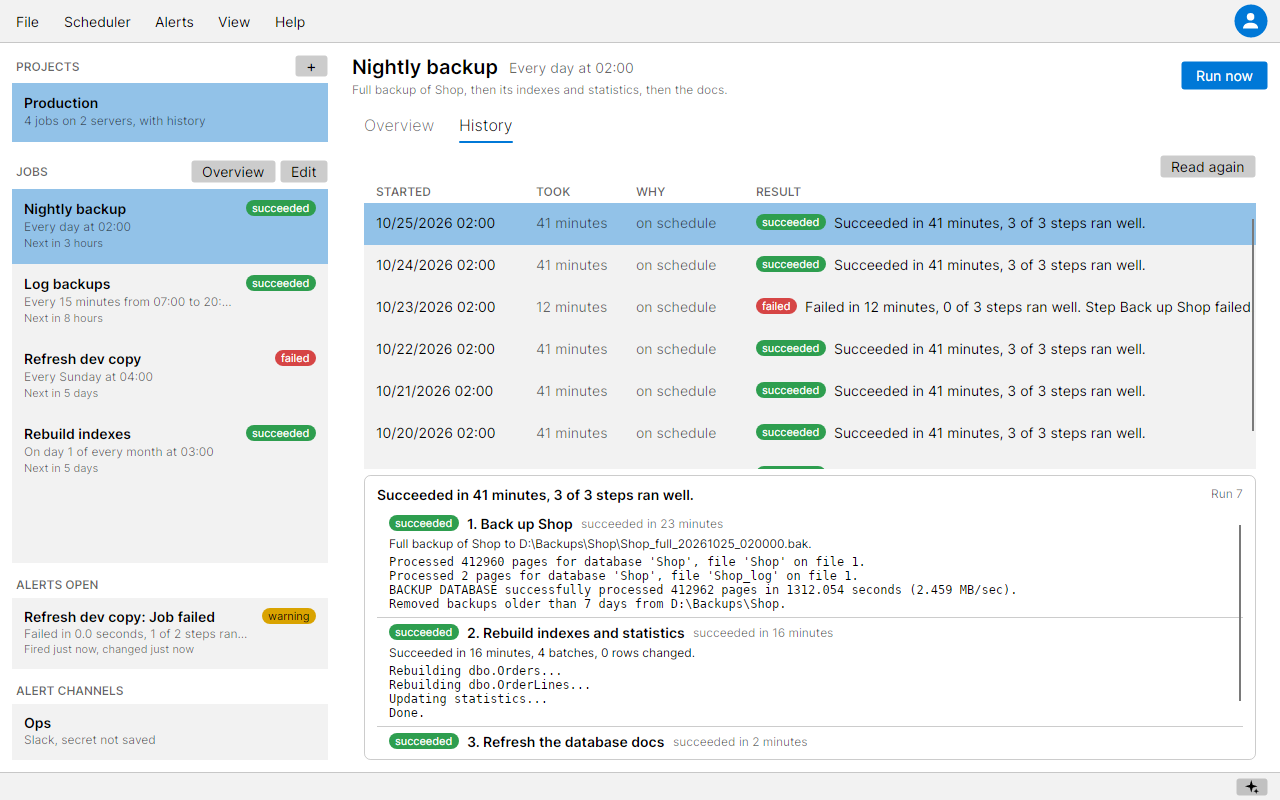The height and width of the screenshot is (800, 1280).
Task: Open the Ops alert channel
Action: pos(170,732)
